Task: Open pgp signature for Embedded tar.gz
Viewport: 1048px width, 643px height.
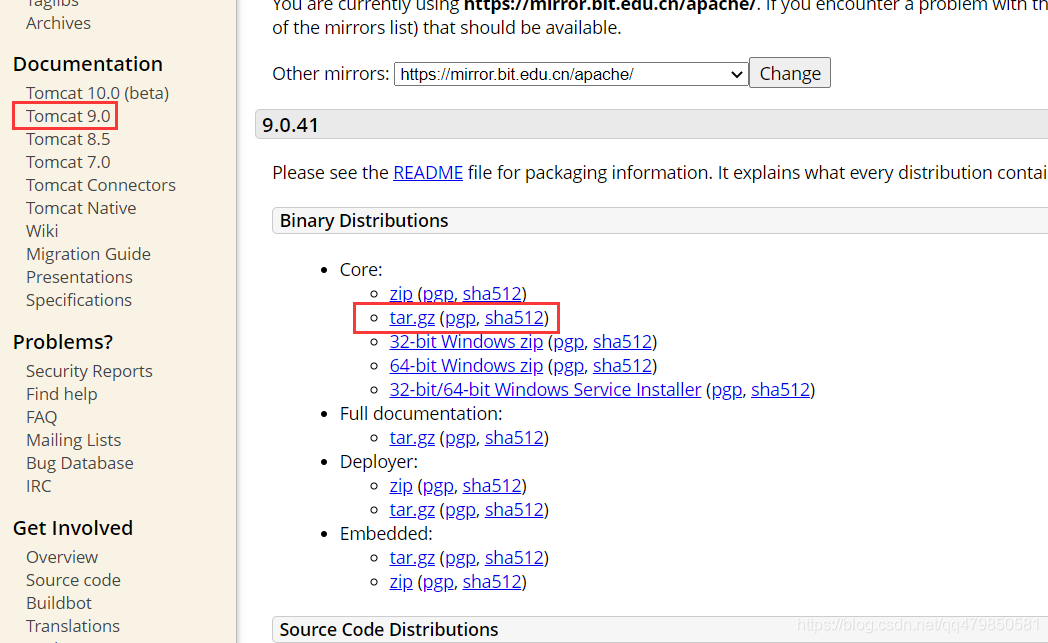Action: pyautogui.click(x=460, y=558)
